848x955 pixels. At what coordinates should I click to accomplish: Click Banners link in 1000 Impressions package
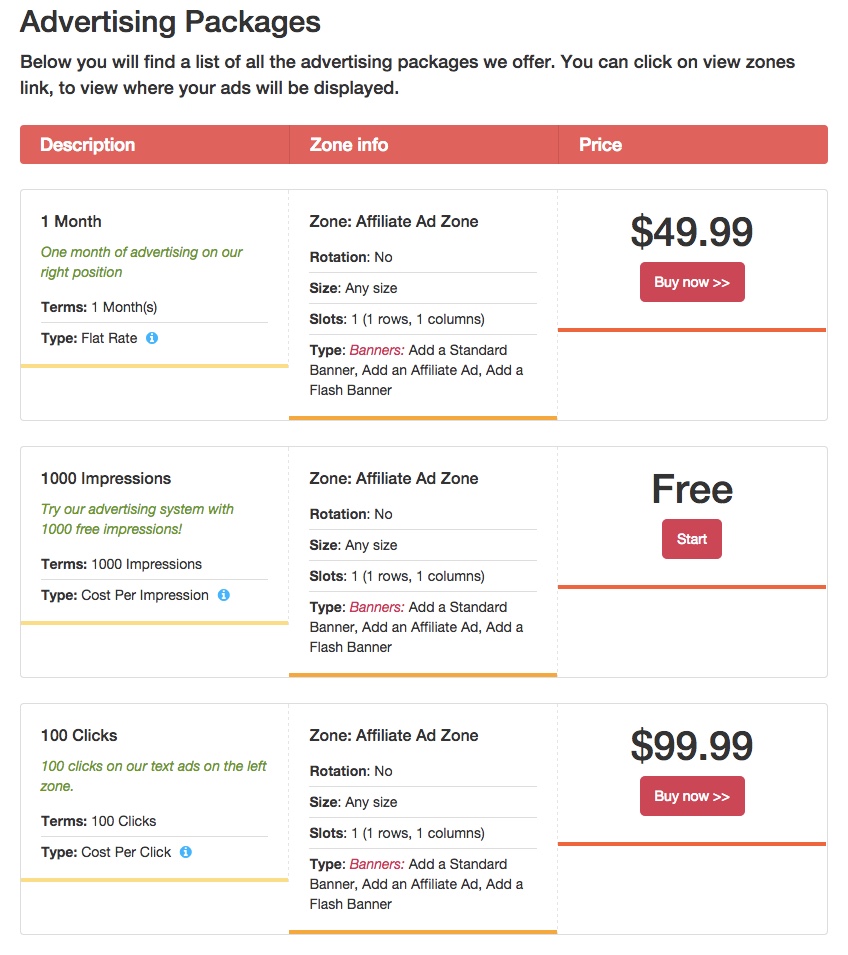[x=376, y=607]
